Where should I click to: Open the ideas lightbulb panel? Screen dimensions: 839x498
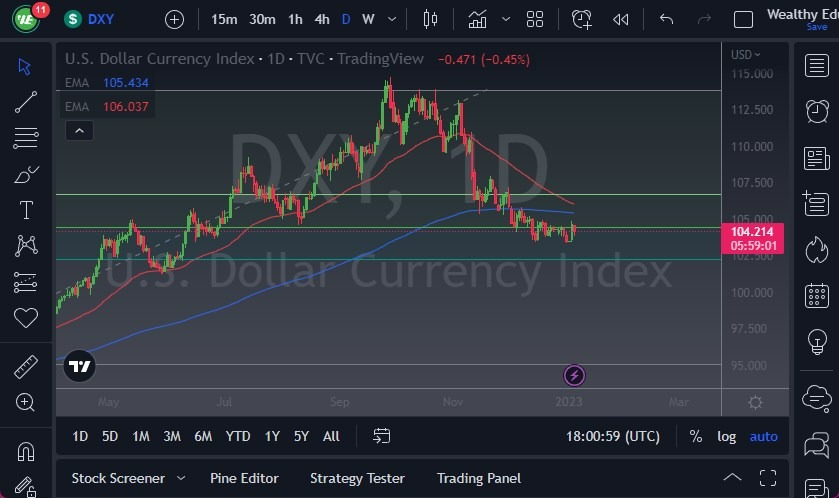[817, 341]
